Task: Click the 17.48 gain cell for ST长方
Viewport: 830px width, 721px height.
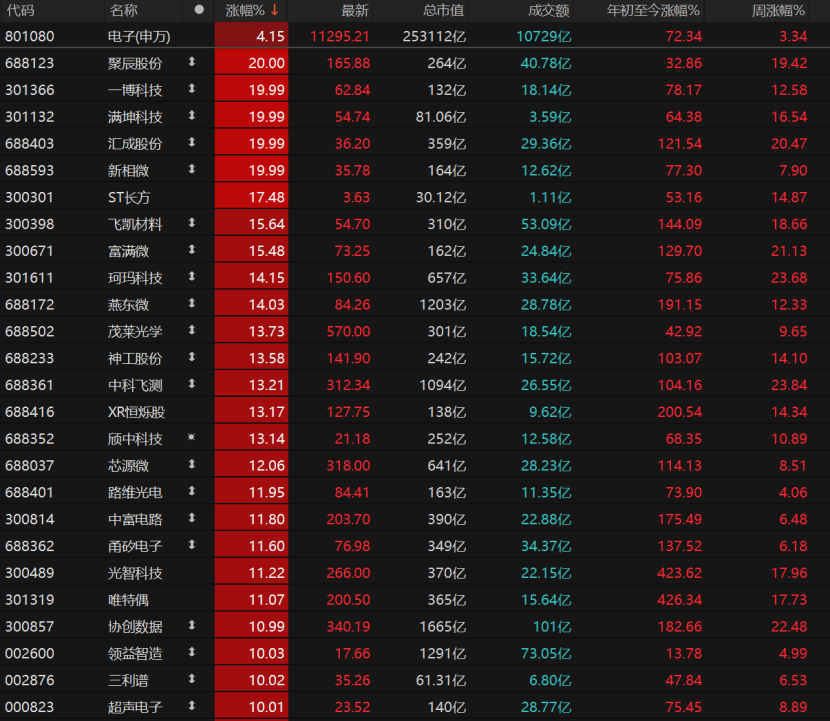Action: click(x=251, y=197)
